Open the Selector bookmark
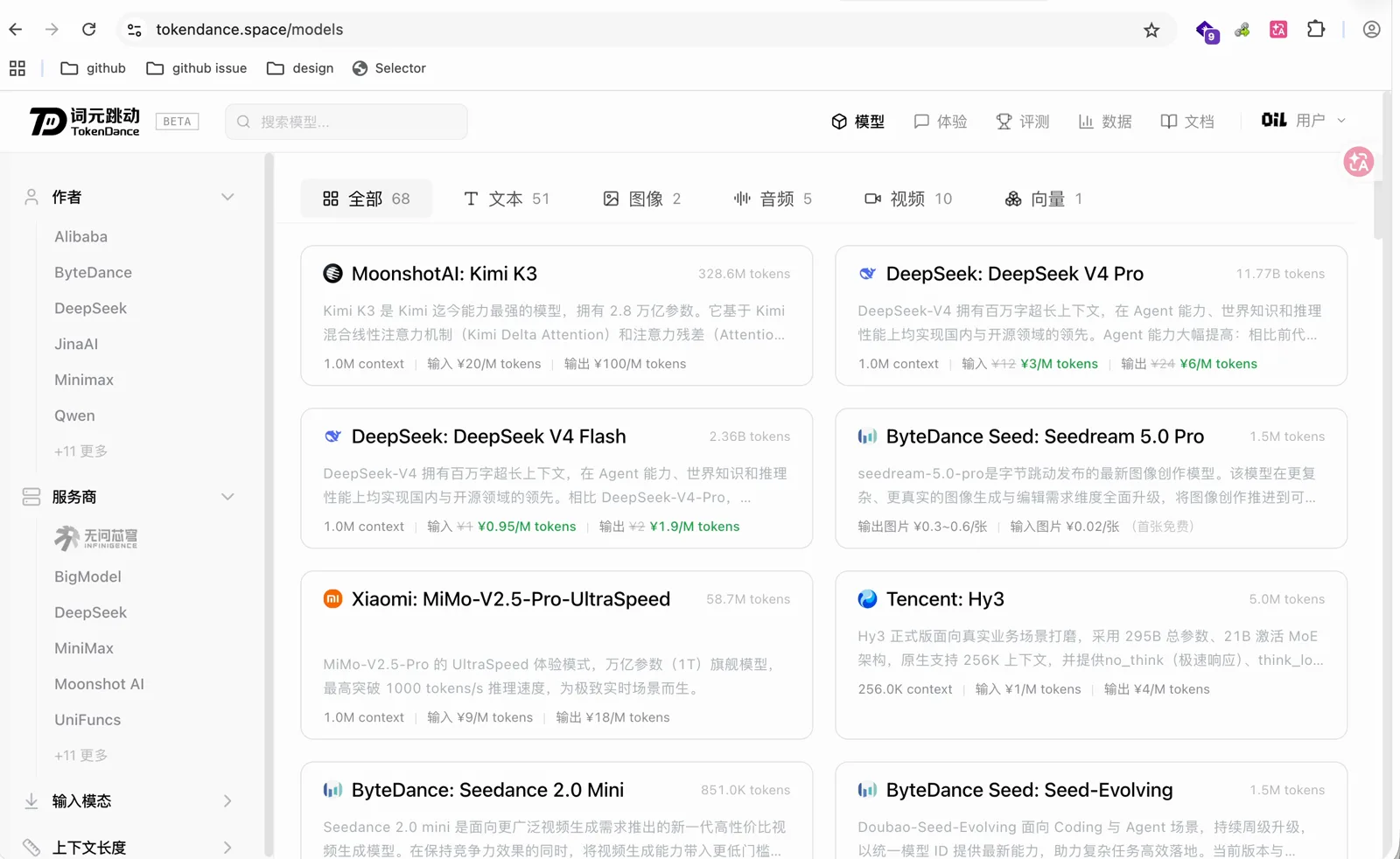1400x859 pixels. coord(388,68)
